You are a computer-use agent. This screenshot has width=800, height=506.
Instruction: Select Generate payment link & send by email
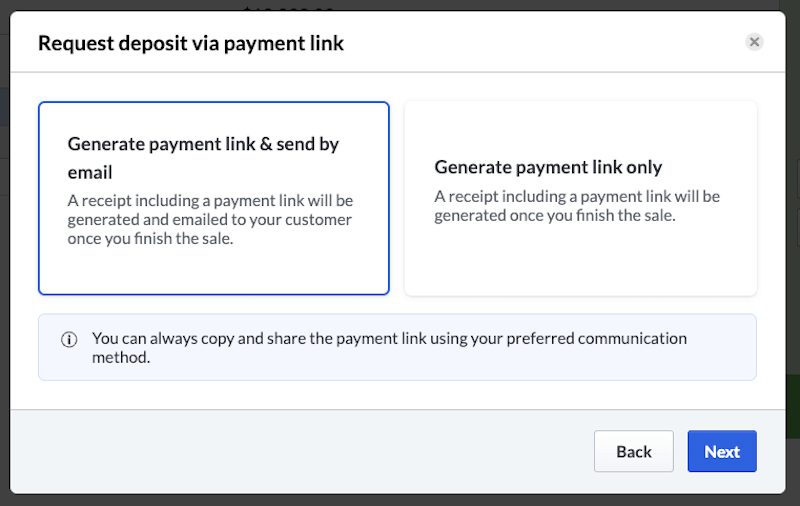[213, 198]
